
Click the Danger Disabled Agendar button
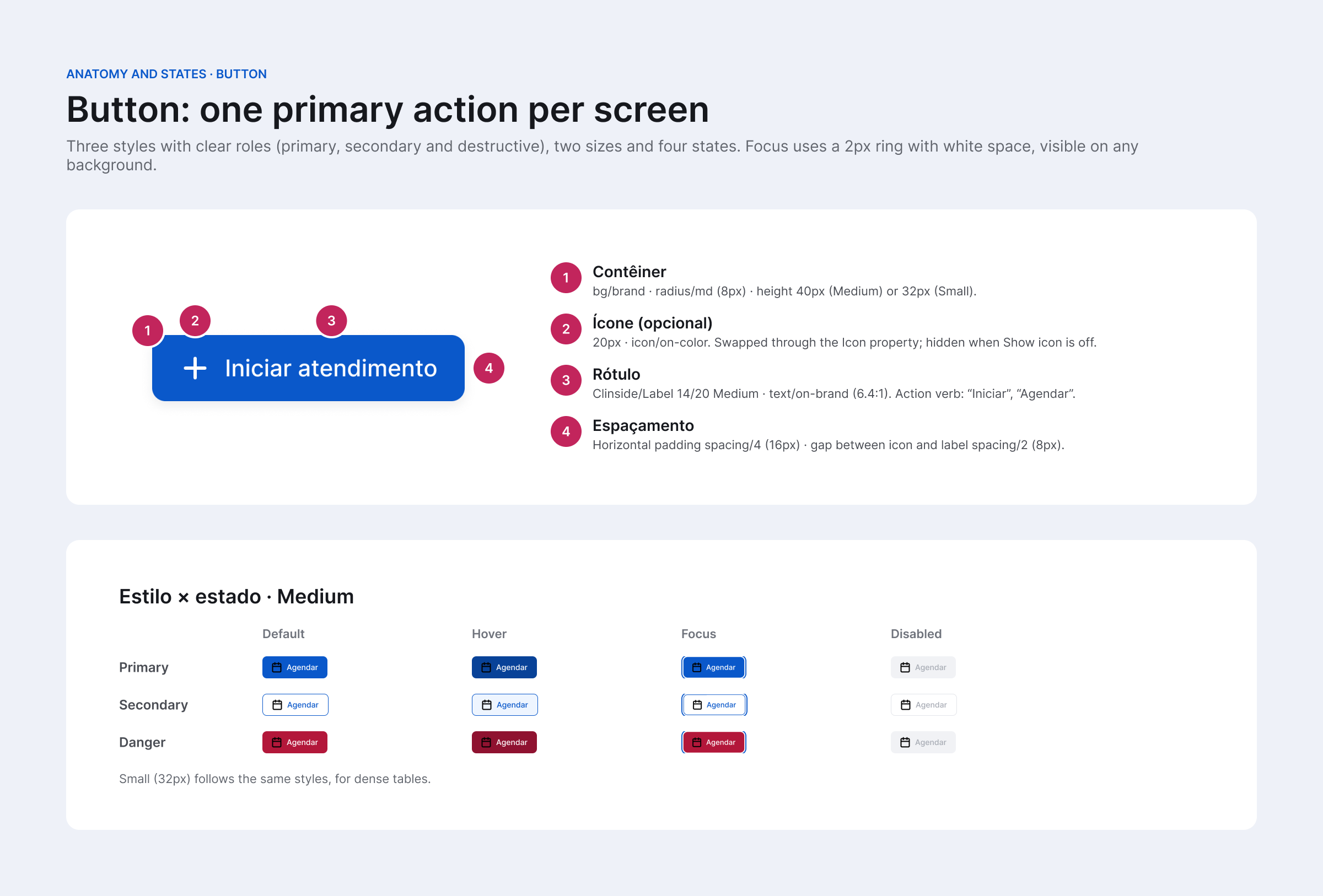923,742
